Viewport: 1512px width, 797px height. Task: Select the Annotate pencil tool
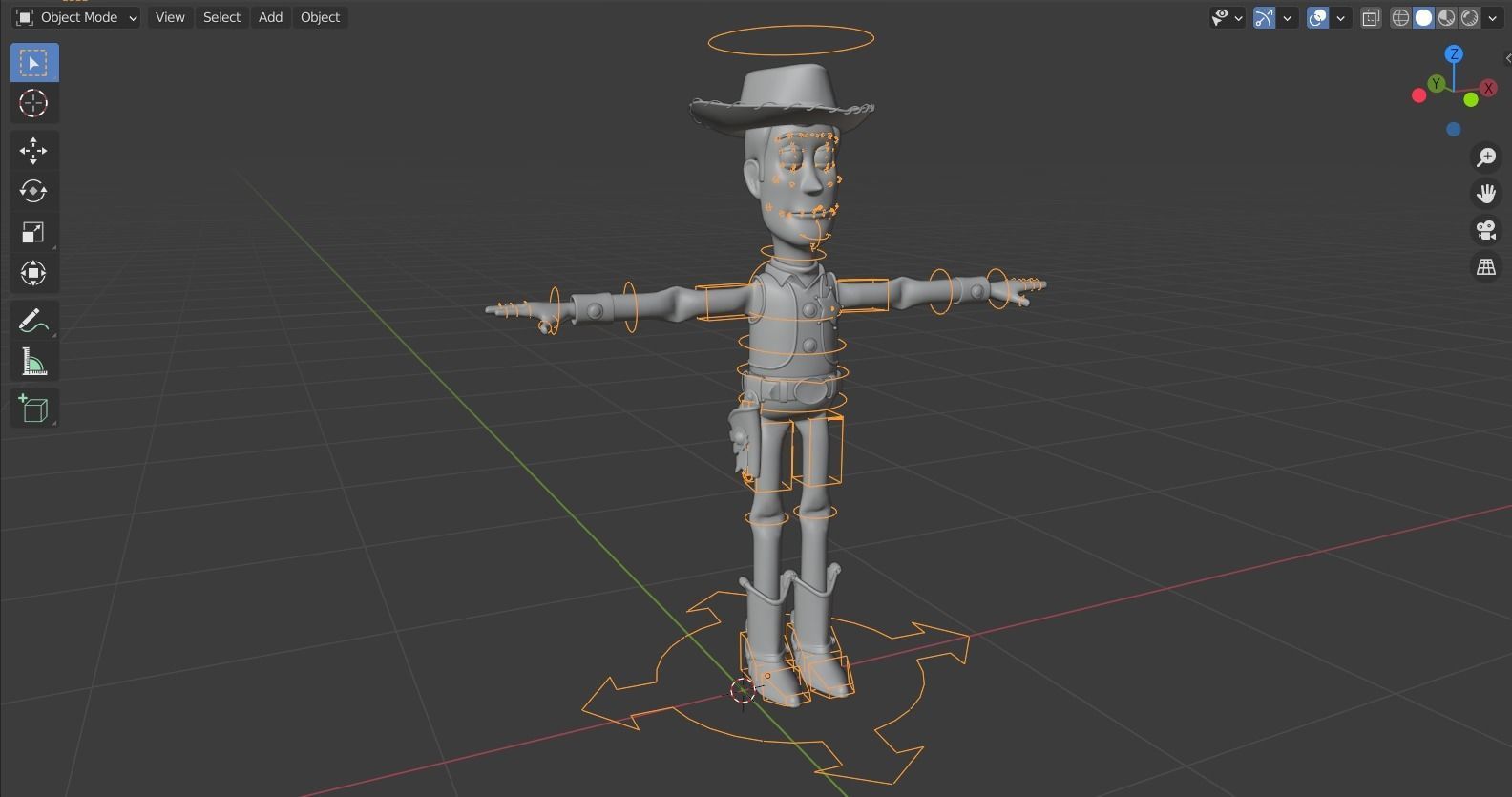34,322
